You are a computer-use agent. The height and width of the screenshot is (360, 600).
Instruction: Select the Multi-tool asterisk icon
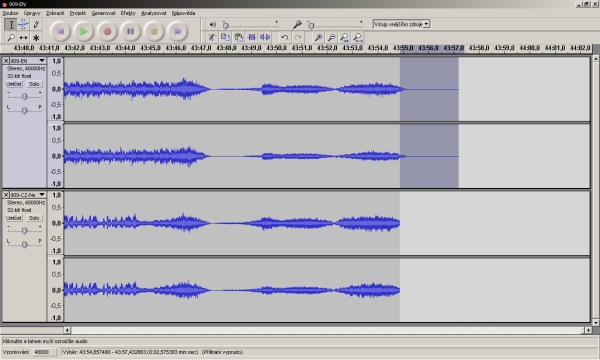(36, 37)
